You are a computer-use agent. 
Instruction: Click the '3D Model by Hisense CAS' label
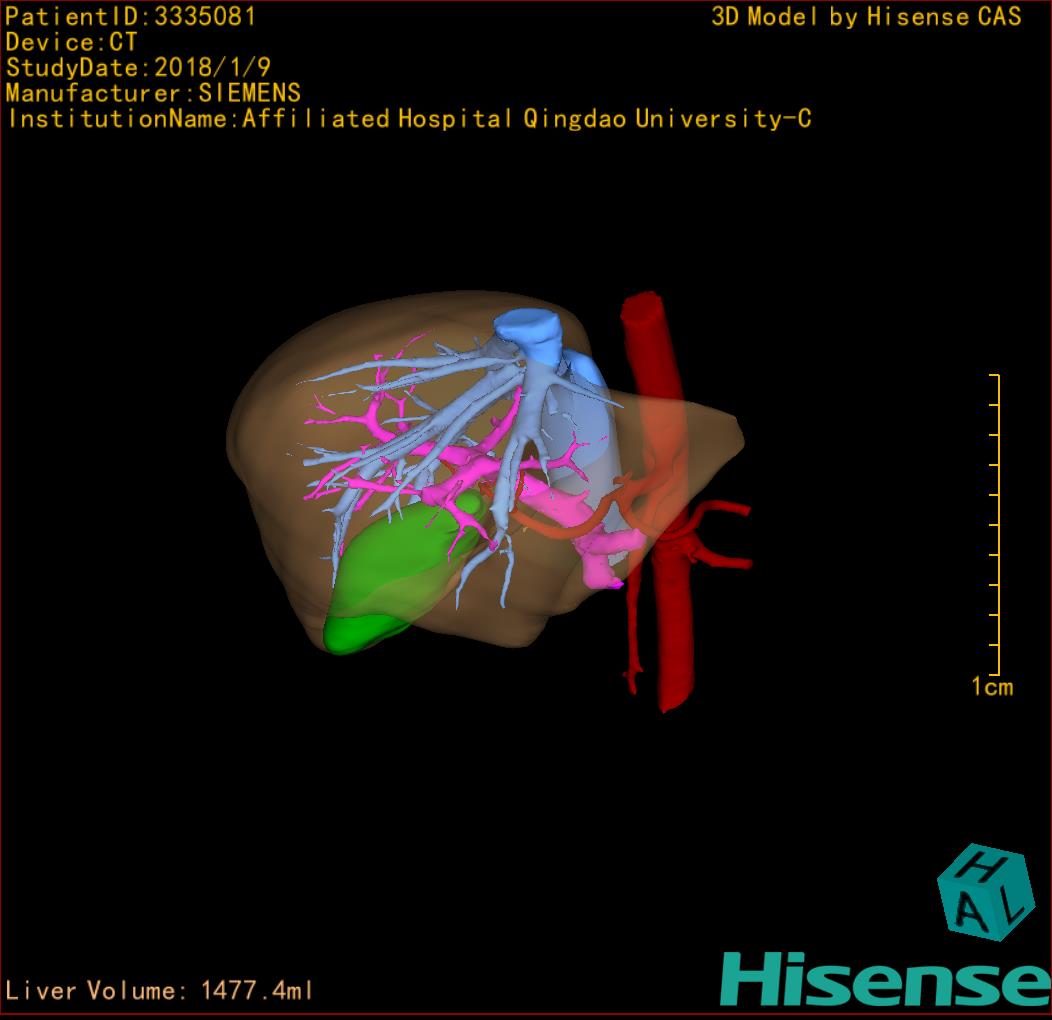point(866,17)
